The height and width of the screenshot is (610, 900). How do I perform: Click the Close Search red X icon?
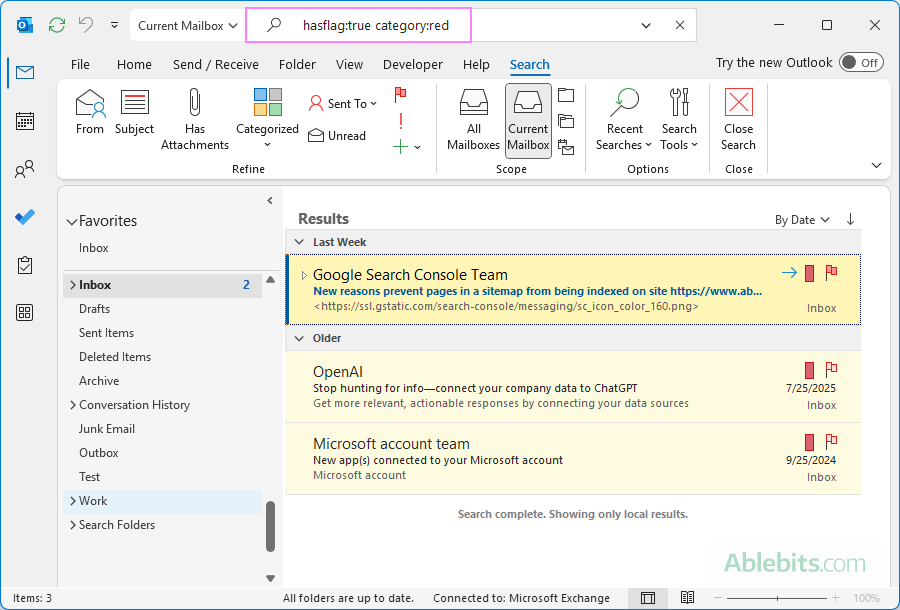(738, 103)
